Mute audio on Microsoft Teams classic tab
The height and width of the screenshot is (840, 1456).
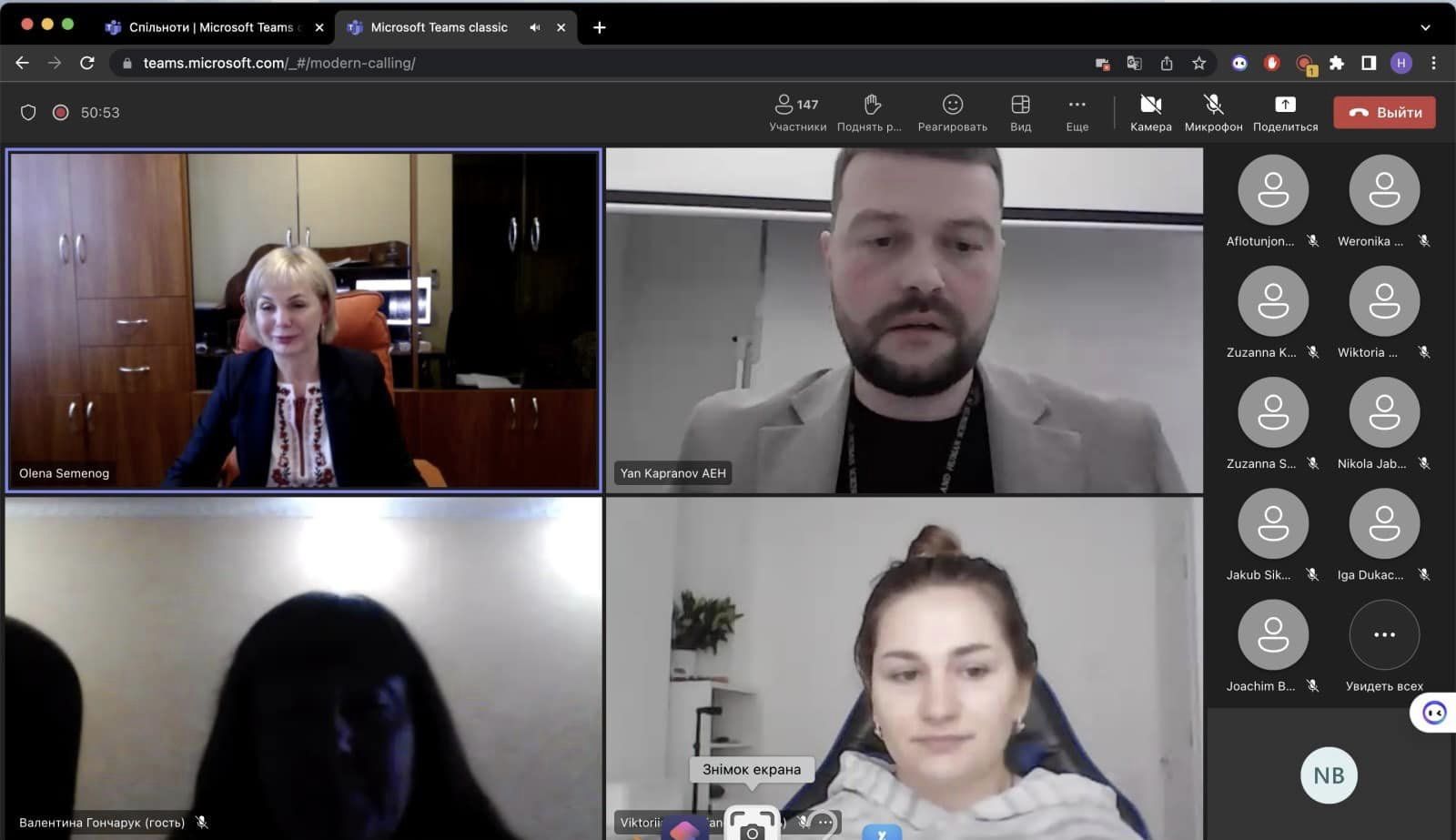[535, 27]
